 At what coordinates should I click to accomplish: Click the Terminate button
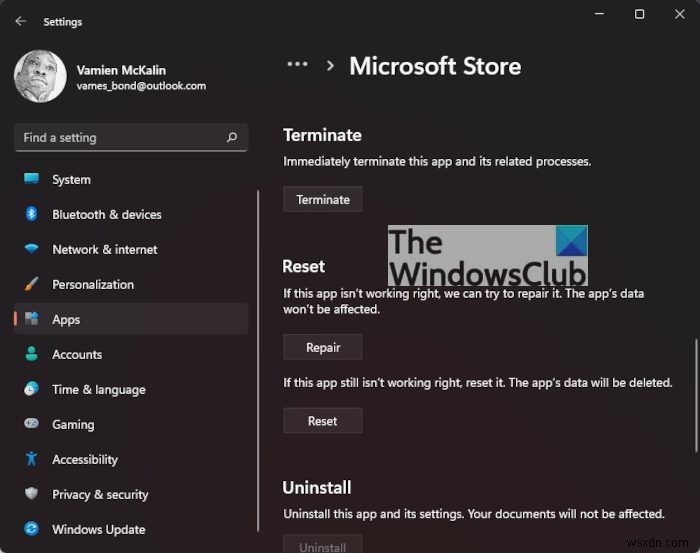click(323, 199)
